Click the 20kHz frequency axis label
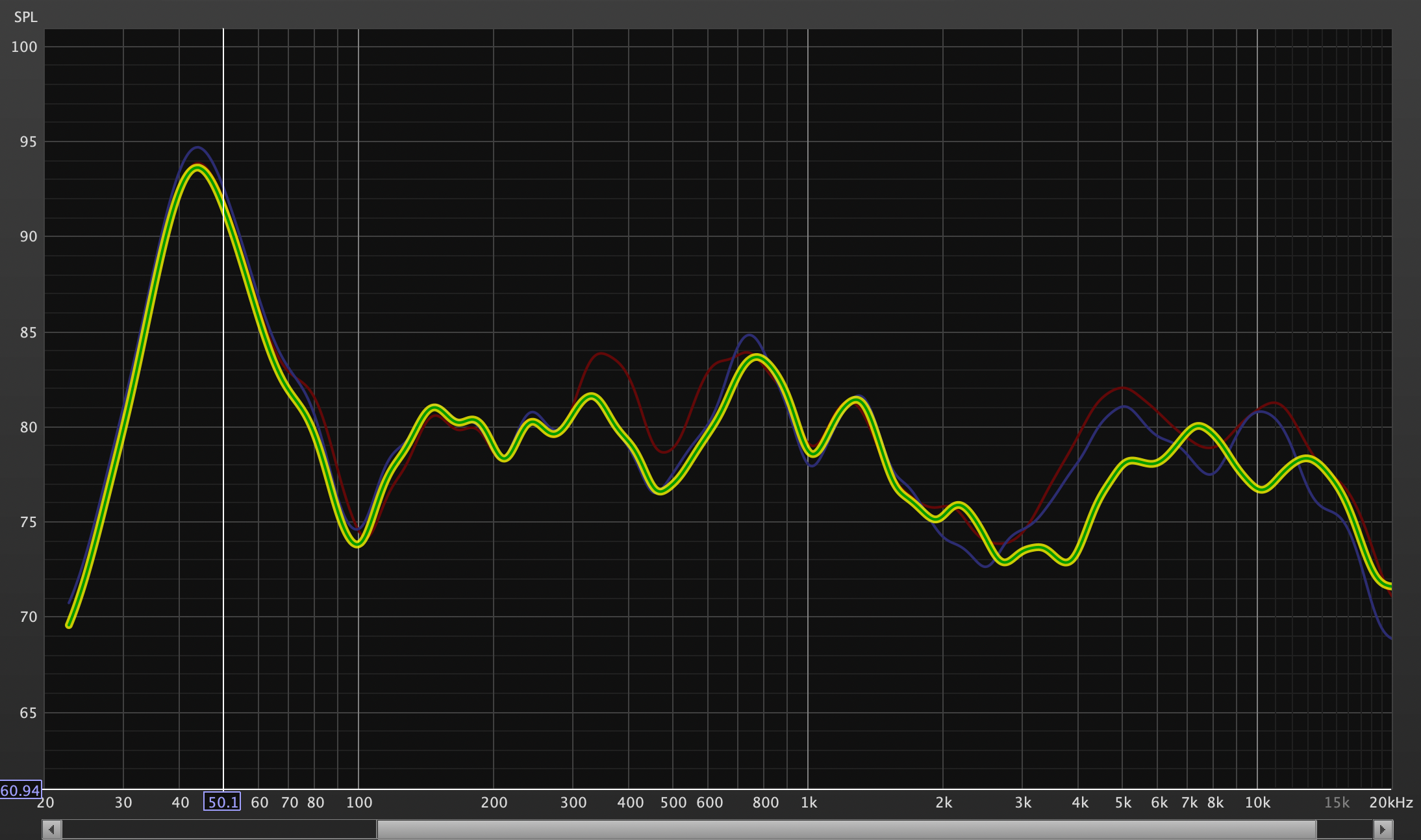The image size is (1421, 840). point(1390,802)
